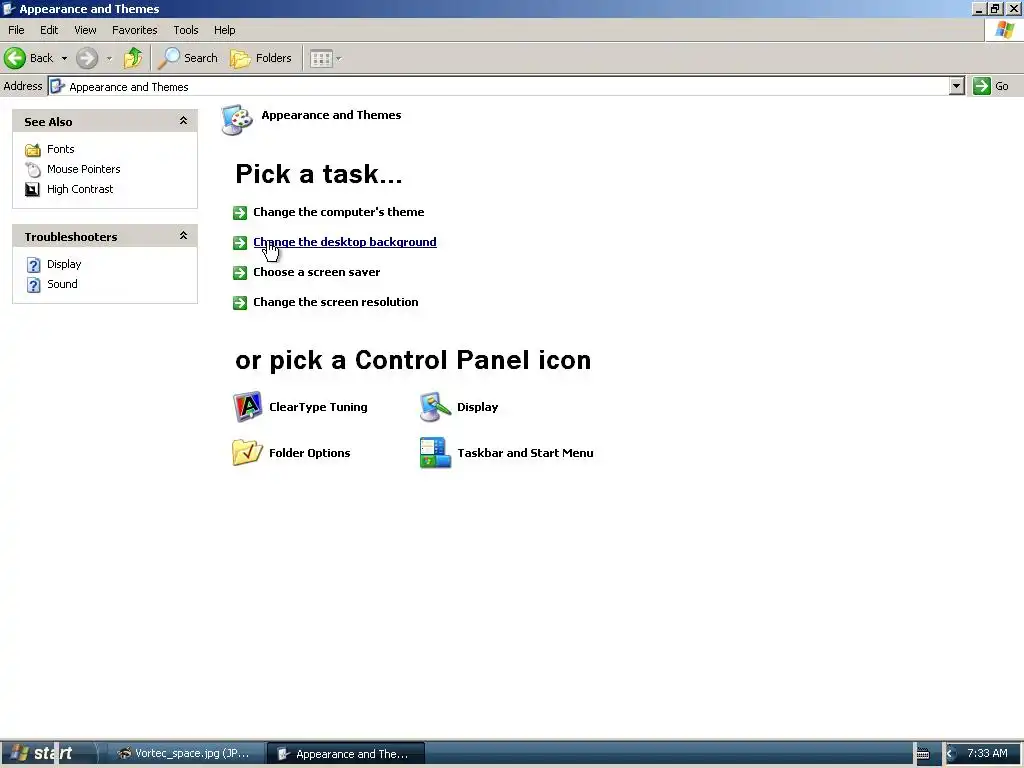Open the Forward history dropdown arrow

(109, 59)
